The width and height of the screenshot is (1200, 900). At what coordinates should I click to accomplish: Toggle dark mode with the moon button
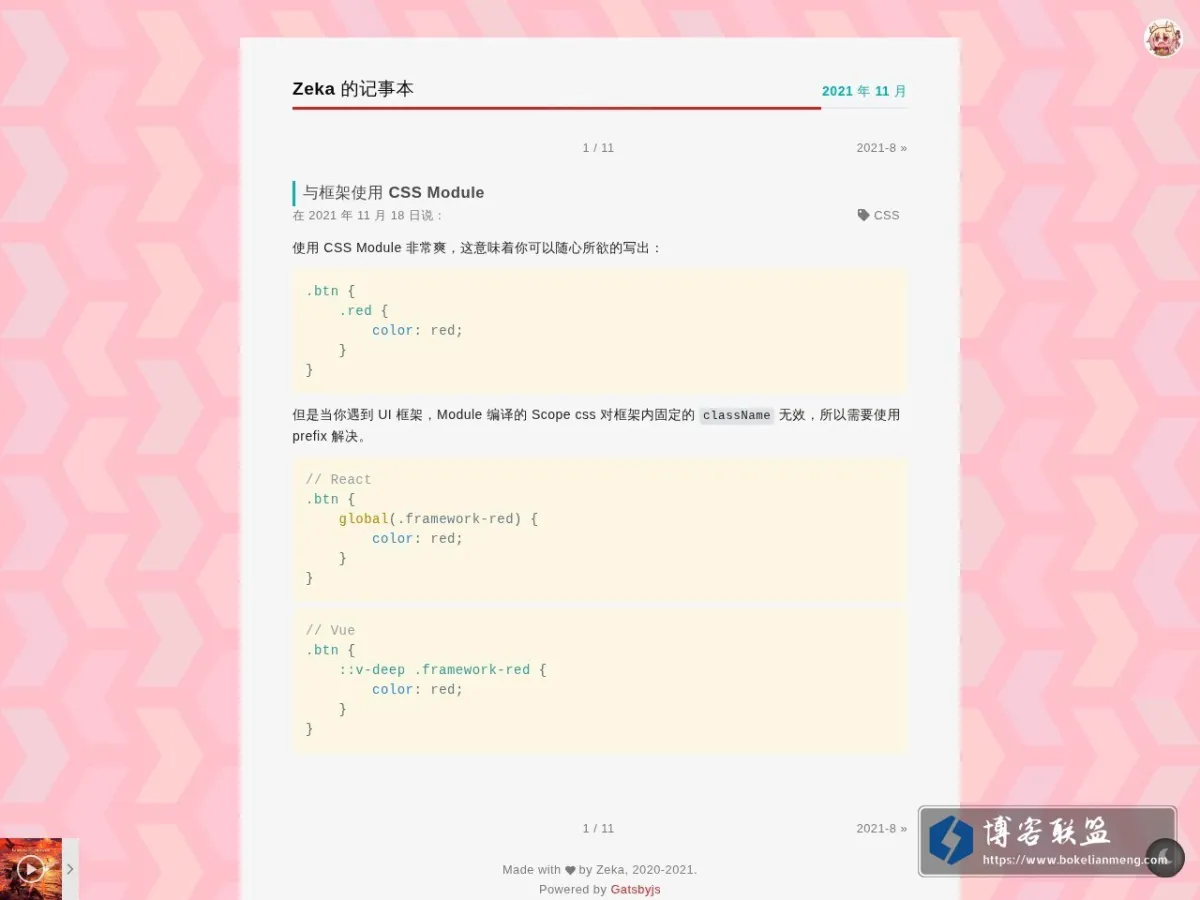(1165, 857)
